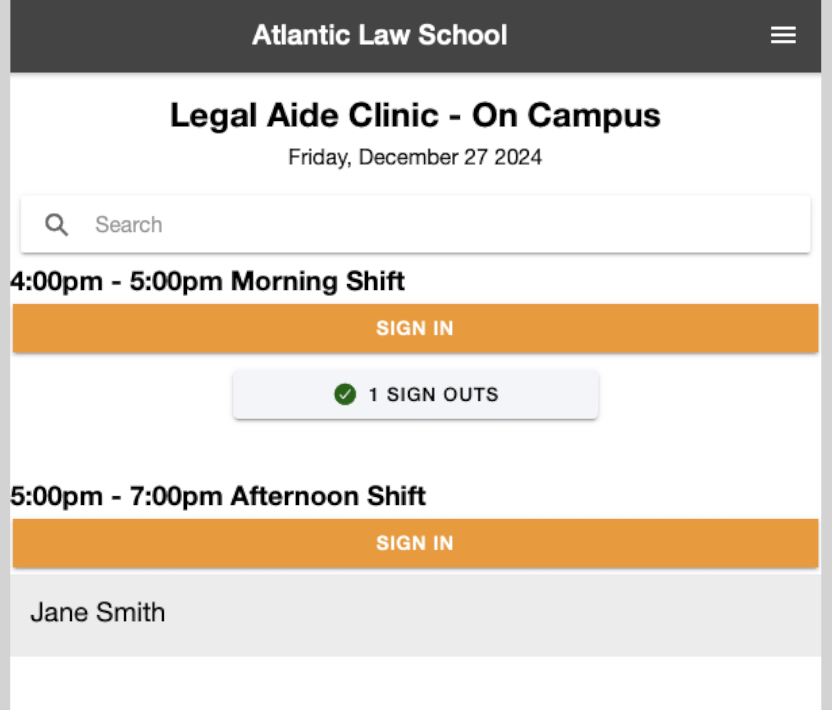This screenshot has height=710, width=832.
Task: Click the Friday, December 27 2024 date
Action: coord(415,158)
